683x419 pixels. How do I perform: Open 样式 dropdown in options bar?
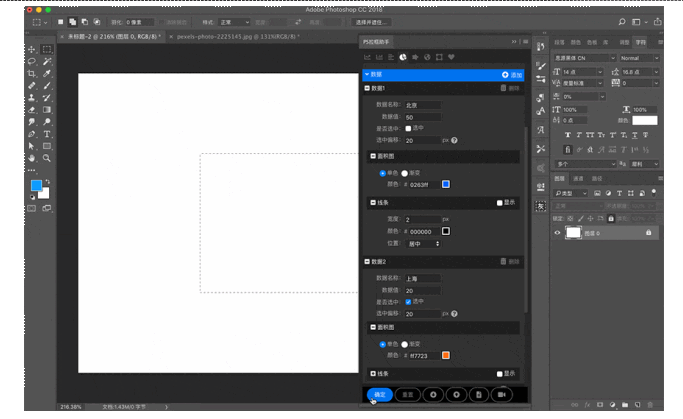234,22
